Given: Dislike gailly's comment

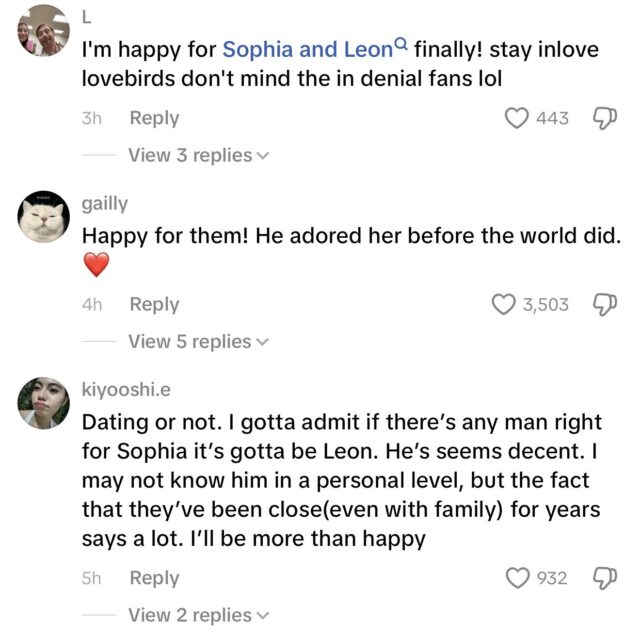Looking at the screenshot, I should coord(605,304).
